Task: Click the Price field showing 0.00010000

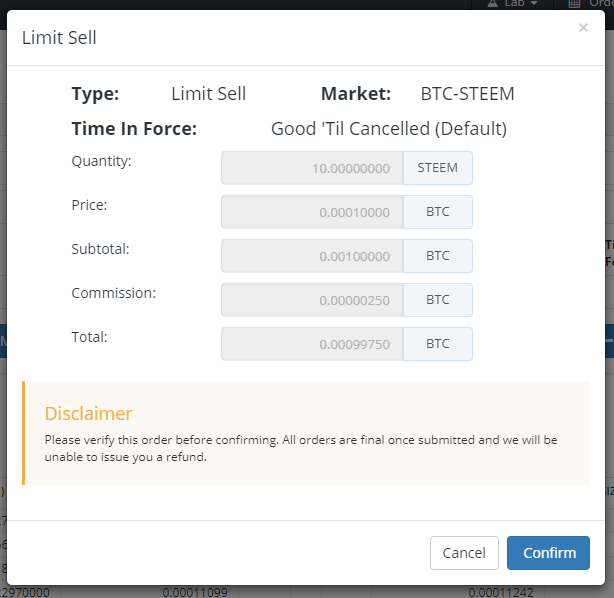Action: [312, 212]
